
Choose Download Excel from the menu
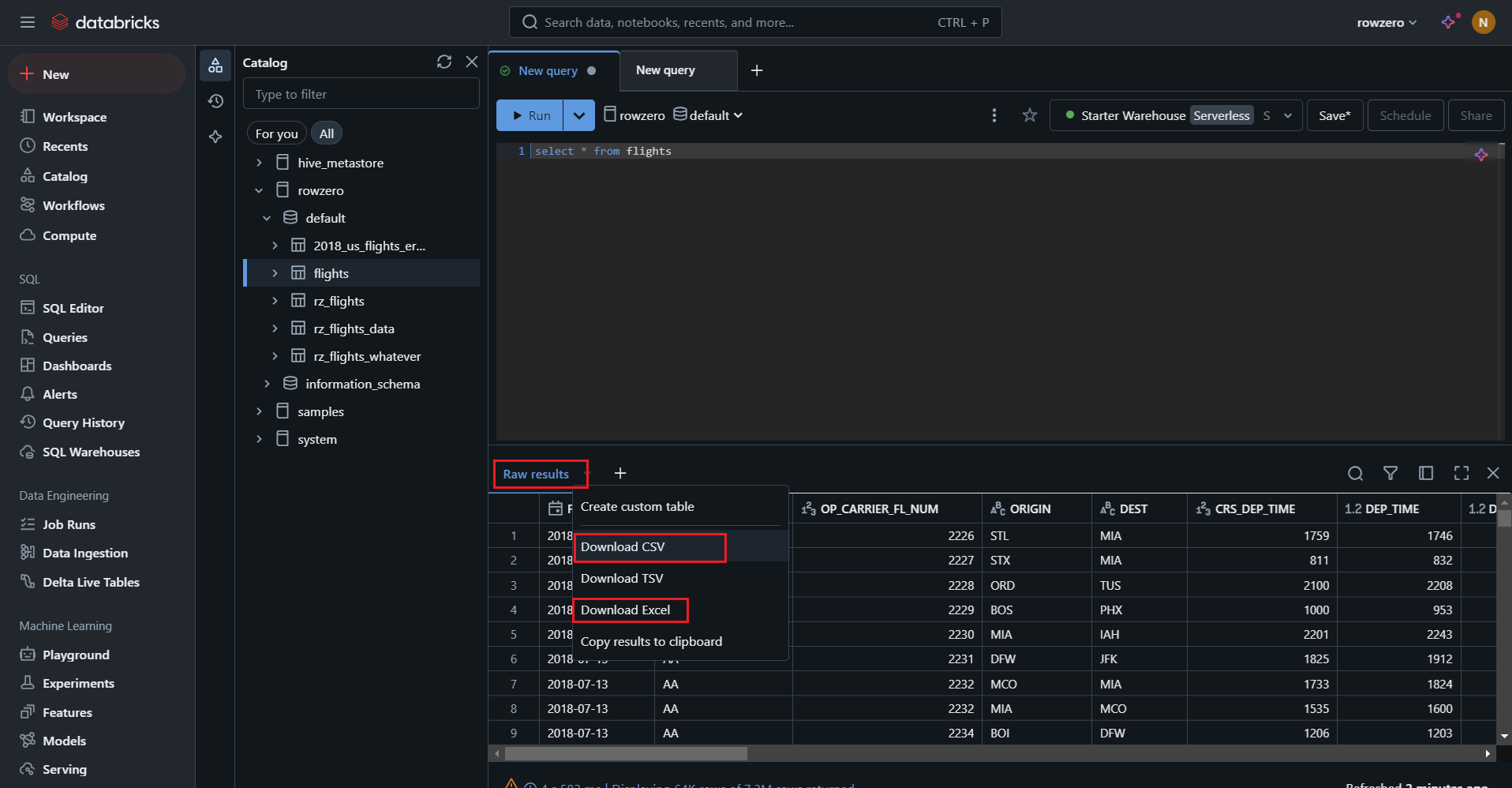pyautogui.click(x=625, y=610)
